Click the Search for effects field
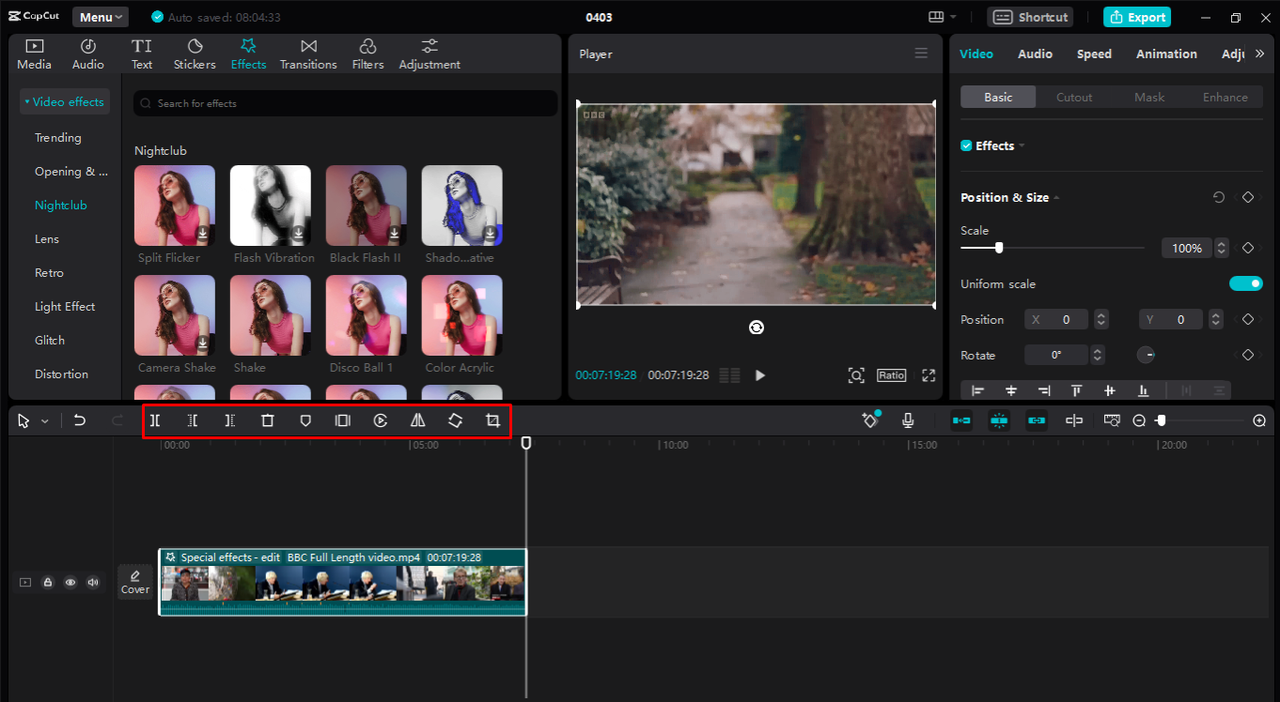1280x702 pixels. 346,103
